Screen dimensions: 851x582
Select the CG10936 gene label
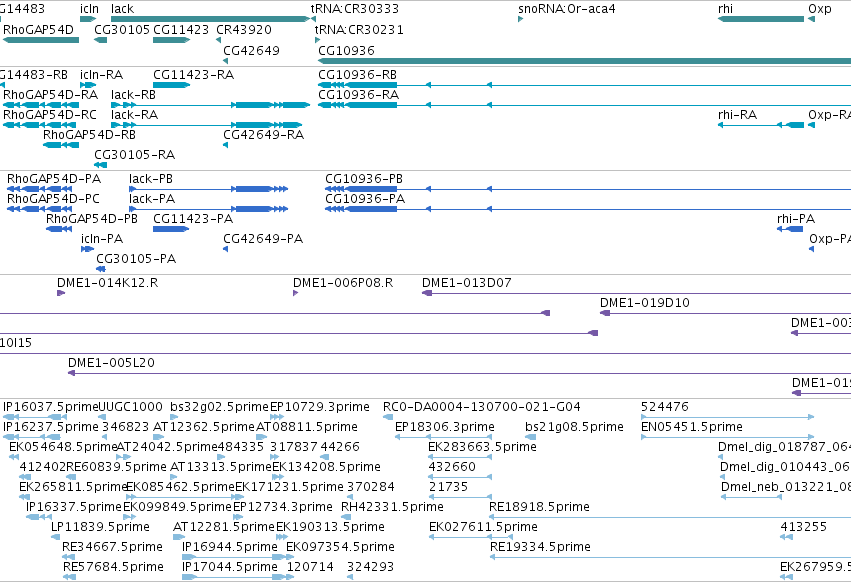346,50
